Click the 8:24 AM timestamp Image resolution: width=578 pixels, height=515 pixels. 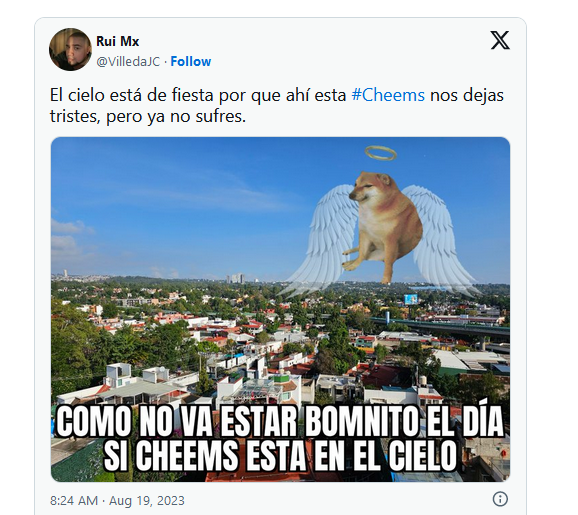coord(74,501)
